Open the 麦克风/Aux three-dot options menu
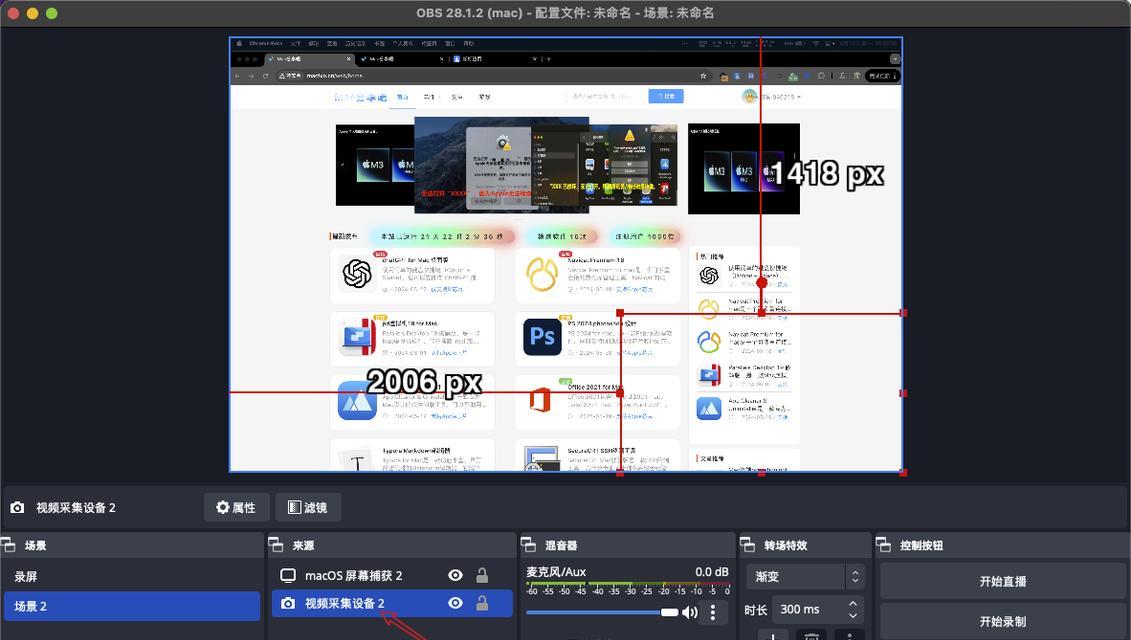1131x640 pixels. pos(713,612)
